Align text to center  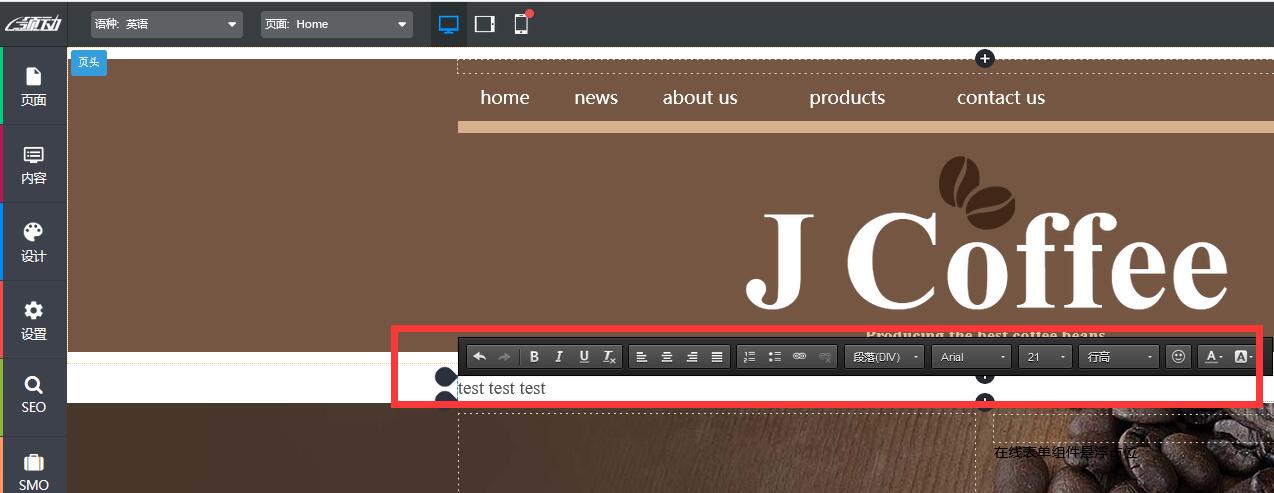click(x=667, y=357)
